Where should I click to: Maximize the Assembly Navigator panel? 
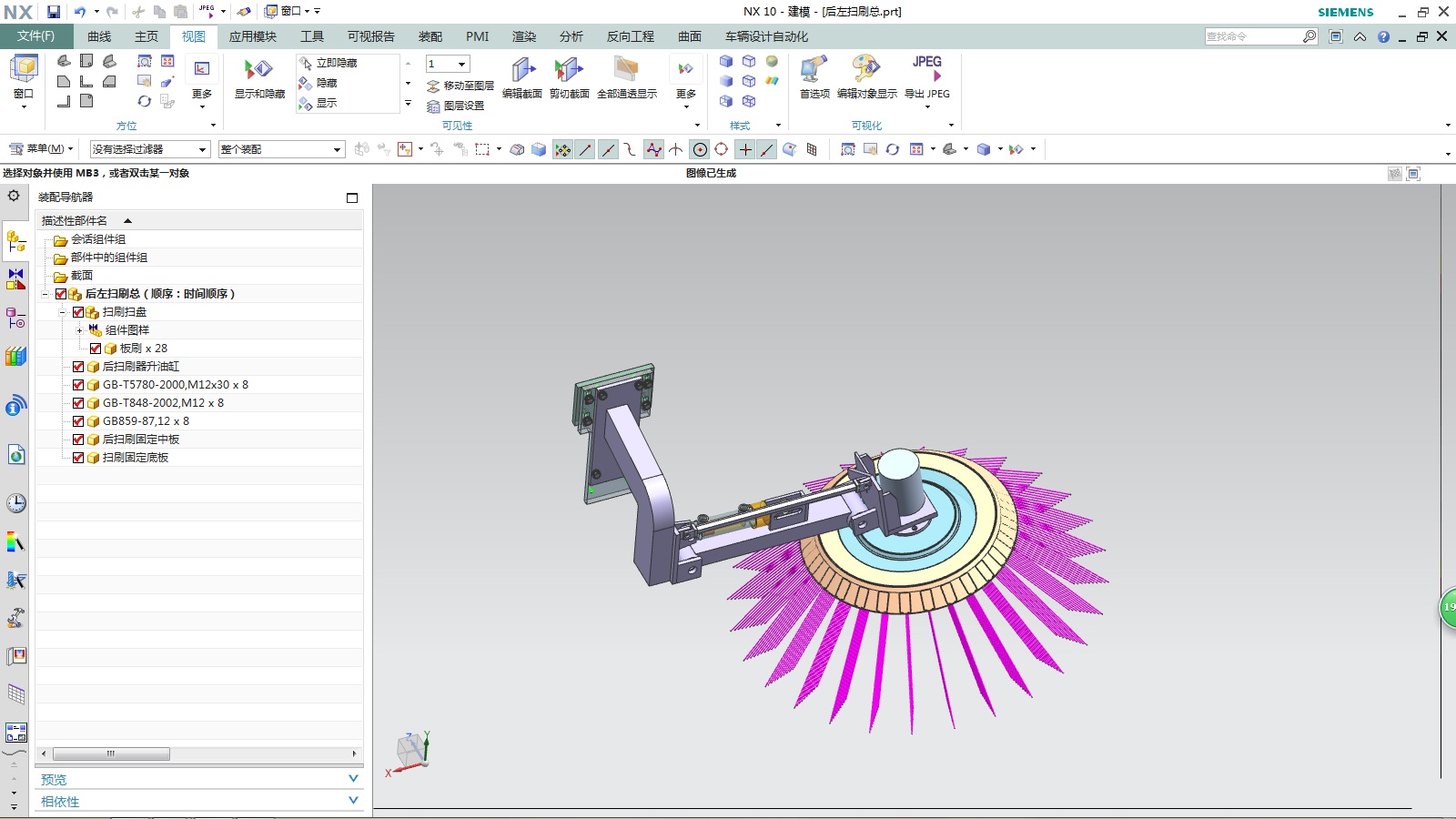[x=352, y=197]
